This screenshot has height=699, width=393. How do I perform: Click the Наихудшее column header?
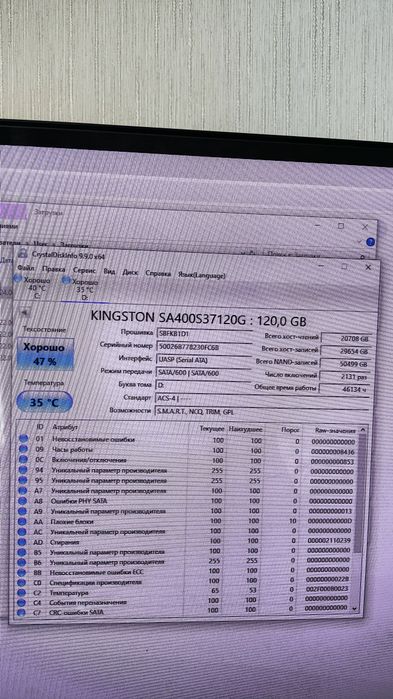click(245, 430)
